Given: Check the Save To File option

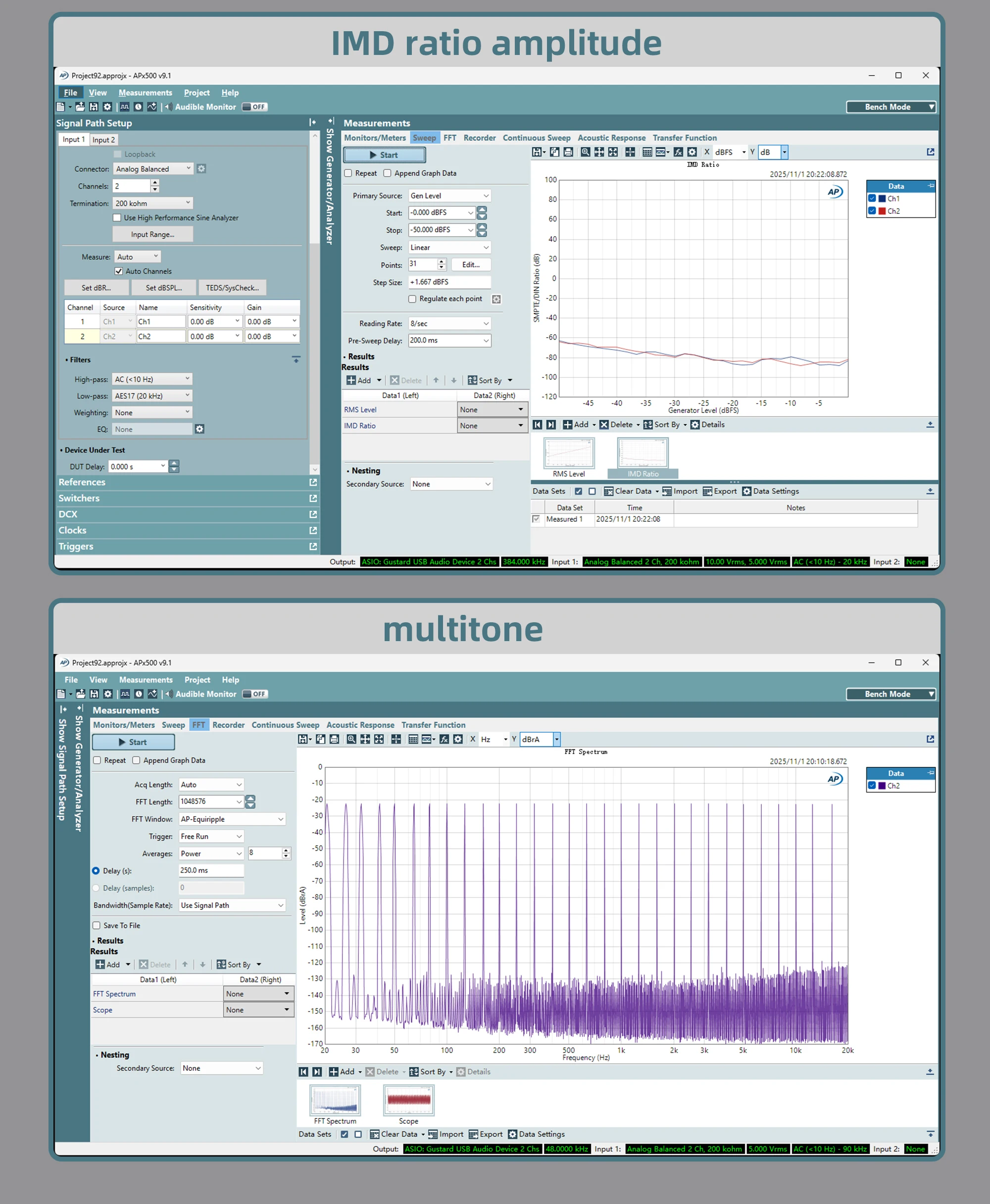Looking at the screenshot, I should (x=97, y=926).
